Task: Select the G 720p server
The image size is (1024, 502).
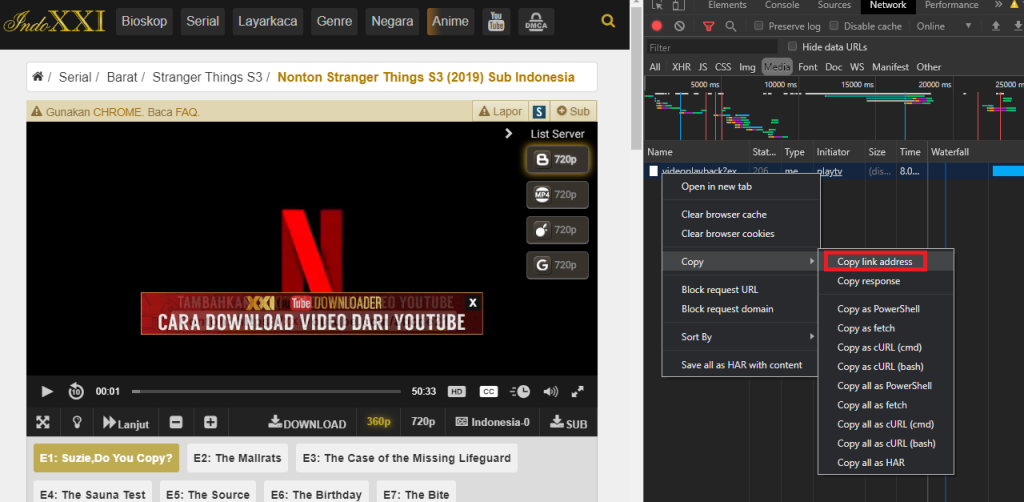Action: [x=557, y=265]
